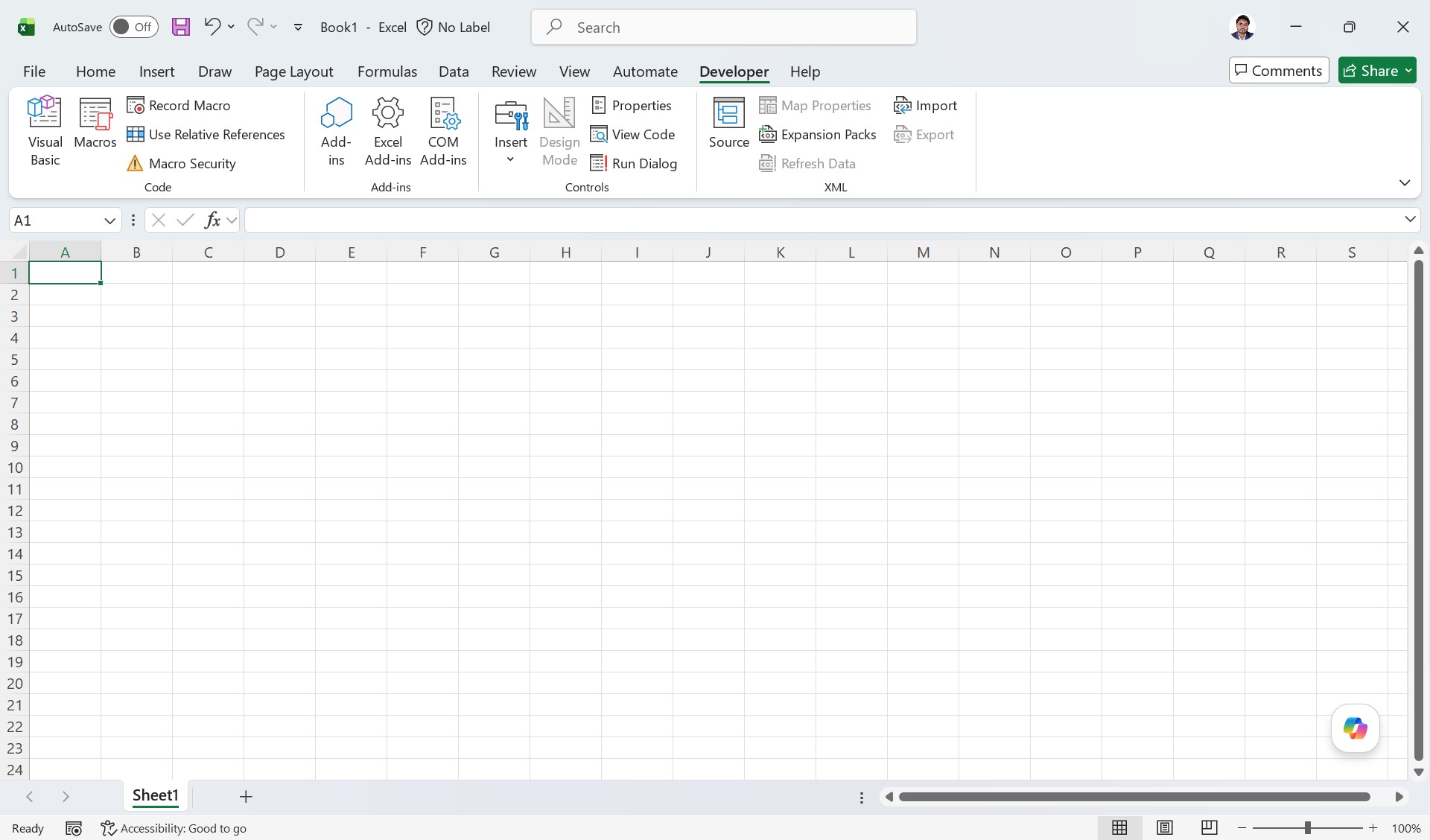This screenshot has height=840, width=1430.
Task: Open the Name Box dropdown arrow
Action: click(x=109, y=220)
